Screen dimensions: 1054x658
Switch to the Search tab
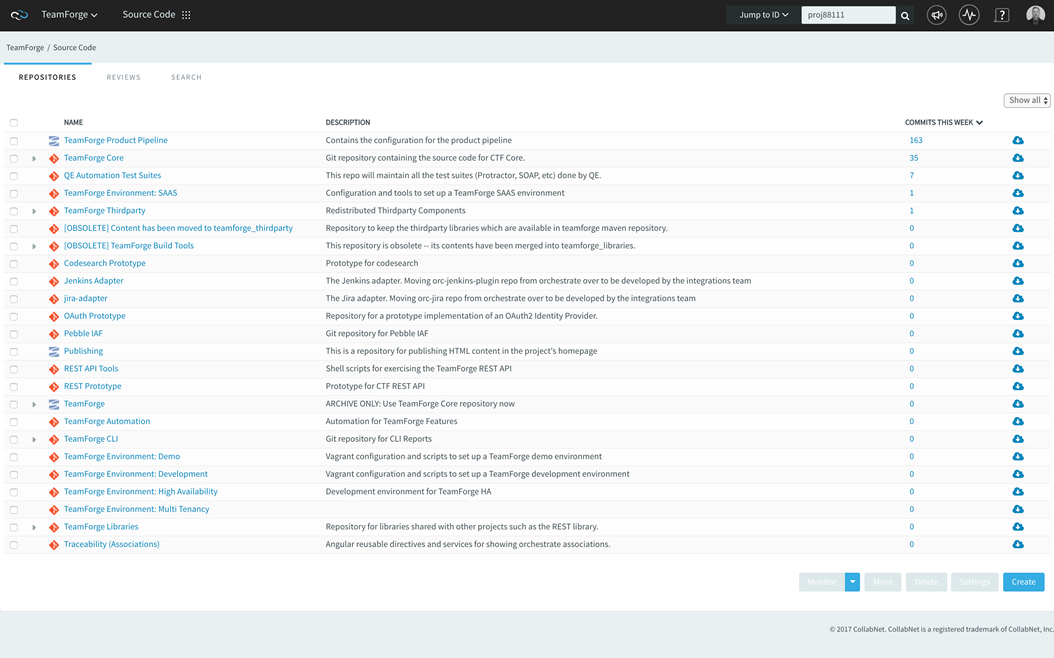coord(186,77)
